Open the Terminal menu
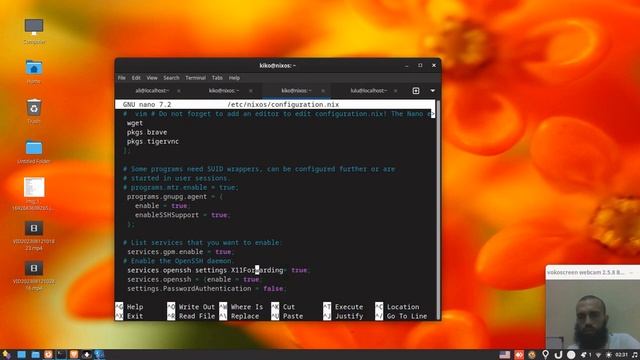The height and width of the screenshot is (360, 640). coord(196,78)
